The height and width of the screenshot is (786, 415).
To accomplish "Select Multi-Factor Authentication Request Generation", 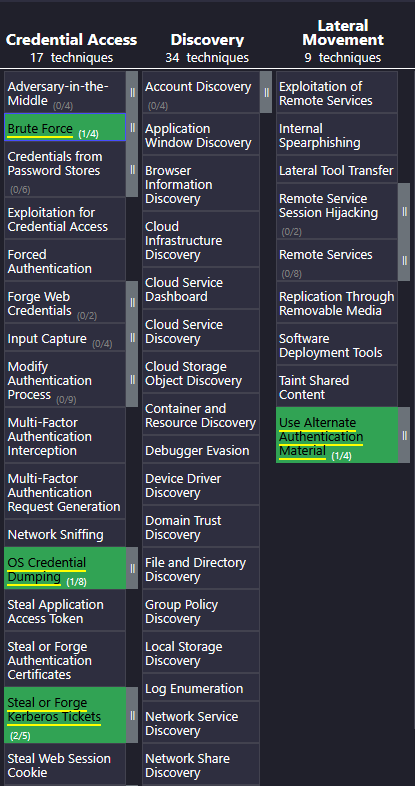I will 65,491.
